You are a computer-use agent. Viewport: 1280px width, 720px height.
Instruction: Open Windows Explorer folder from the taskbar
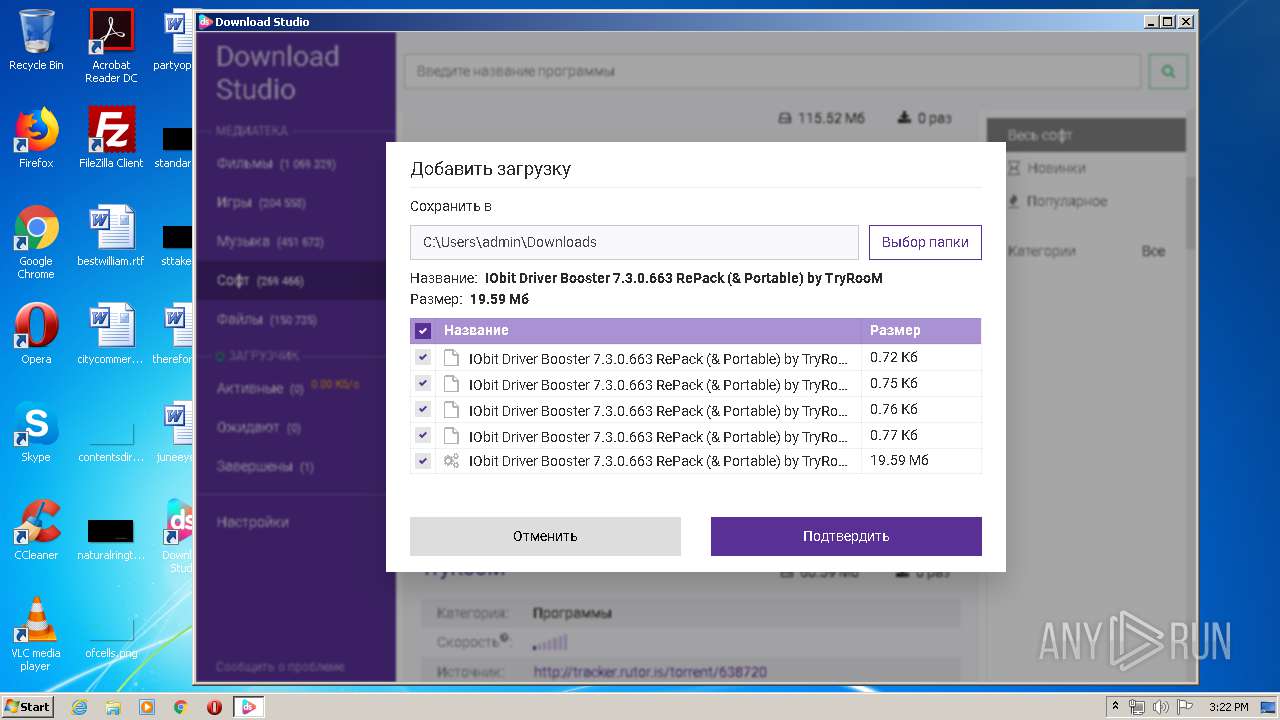[113, 707]
